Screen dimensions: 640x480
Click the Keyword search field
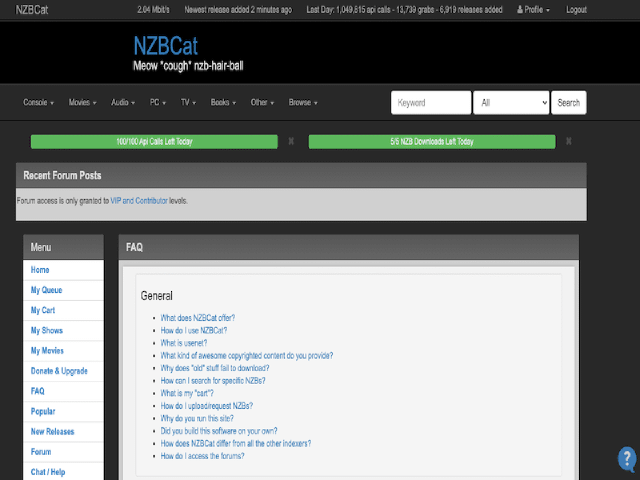tap(431, 102)
